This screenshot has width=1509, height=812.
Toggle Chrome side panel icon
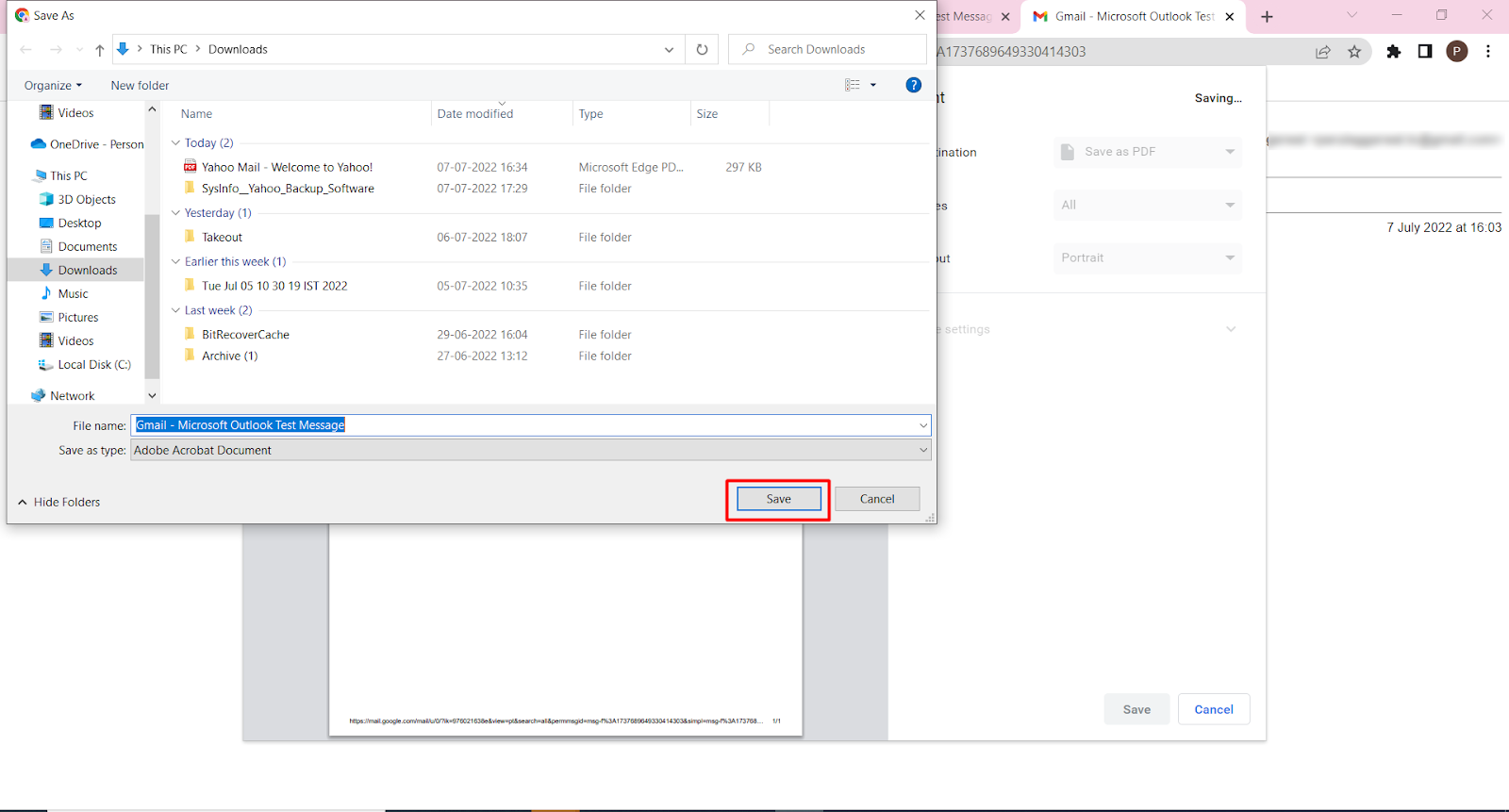1425,52
